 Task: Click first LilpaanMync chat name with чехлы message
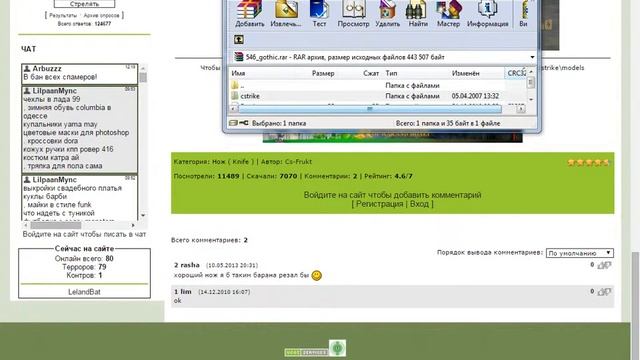55,91
